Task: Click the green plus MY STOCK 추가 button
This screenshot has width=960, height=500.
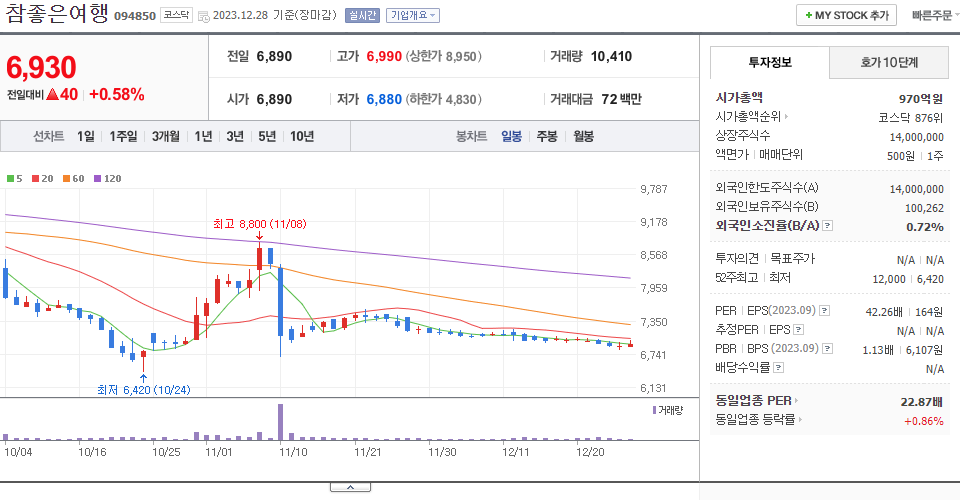Action: tap(846, 15)
